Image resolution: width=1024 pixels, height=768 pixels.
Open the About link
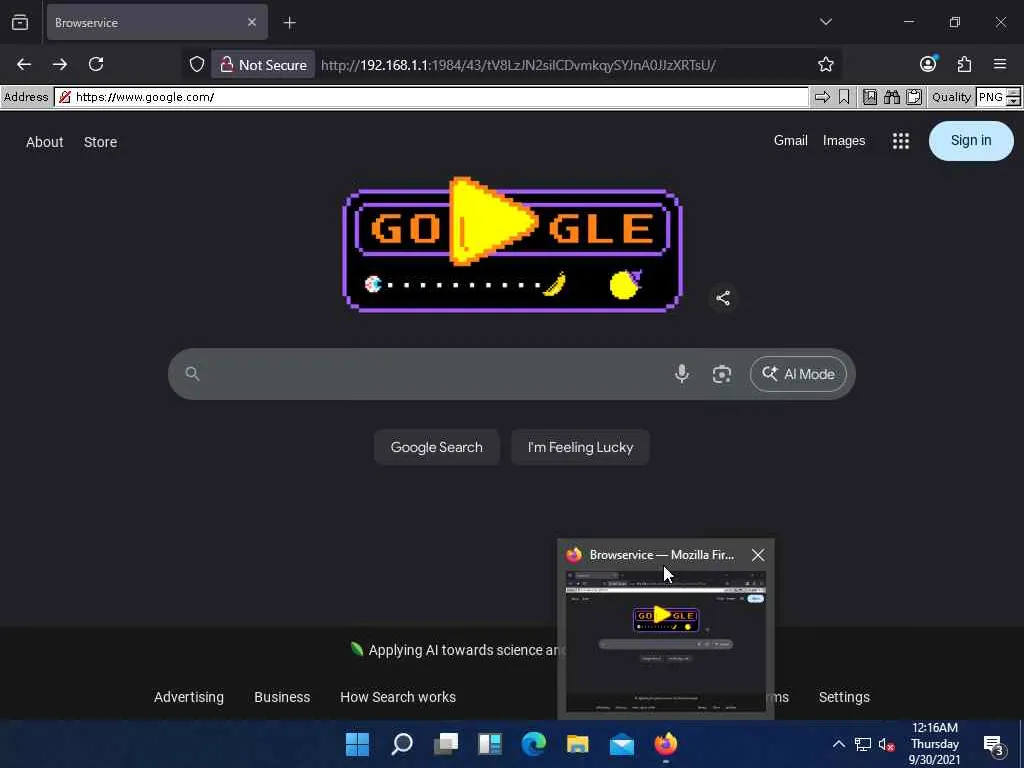click(x=44, y=142)
